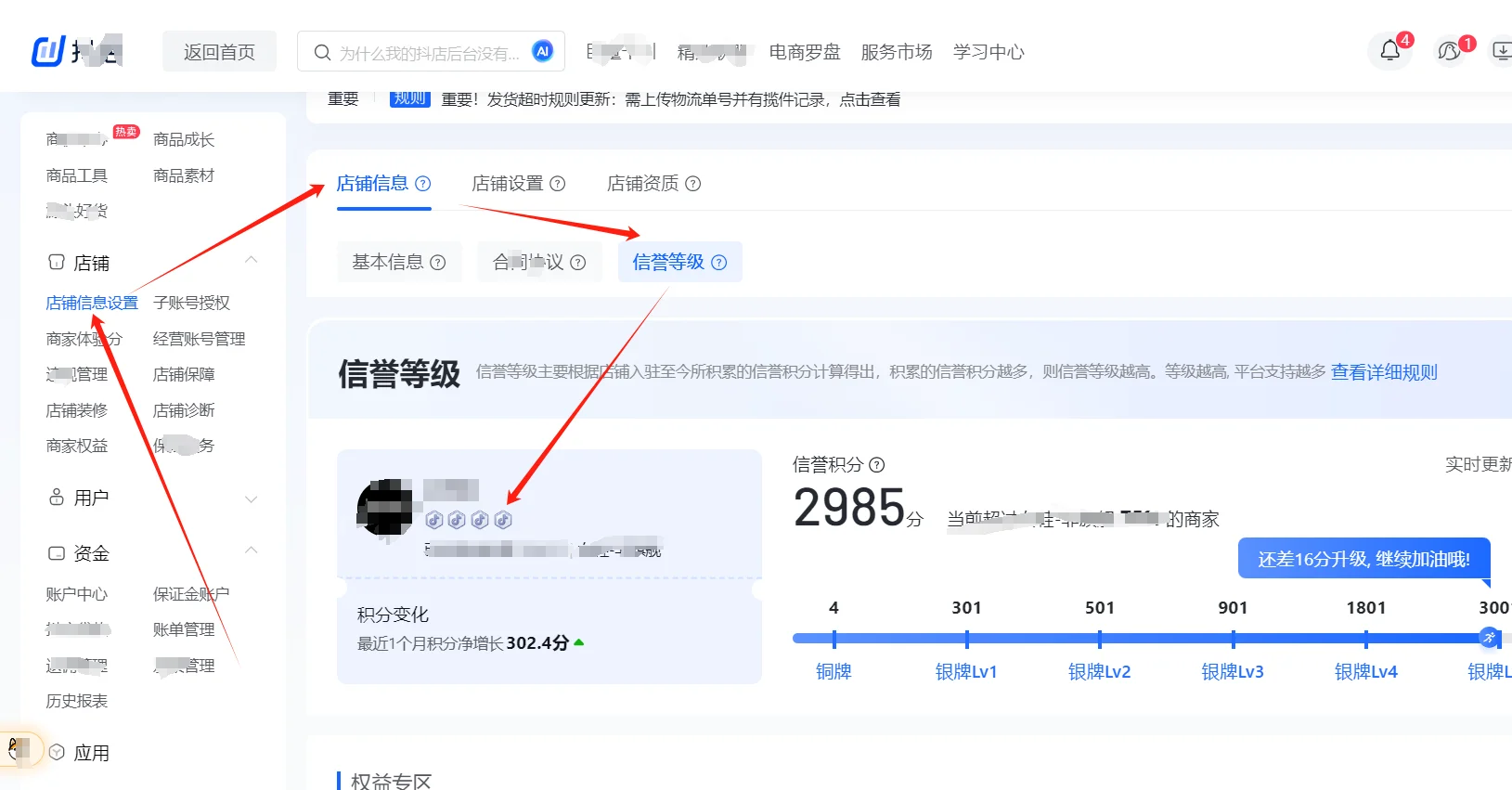Image resolution: width=1512 pixels, height=790 pixels.
Task: Open 学习中心 in top navigation
Action: coord(989,52)
